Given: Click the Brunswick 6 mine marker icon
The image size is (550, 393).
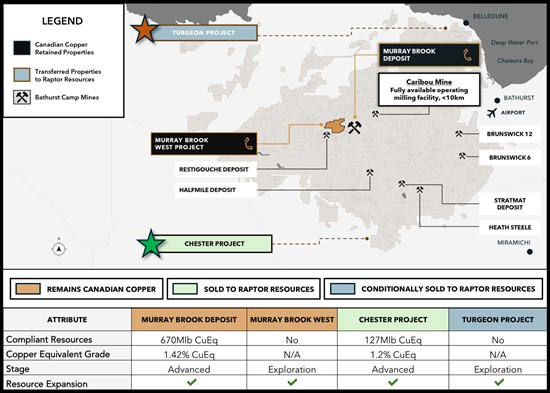Looking at the screenshot, I should [462, 156].
